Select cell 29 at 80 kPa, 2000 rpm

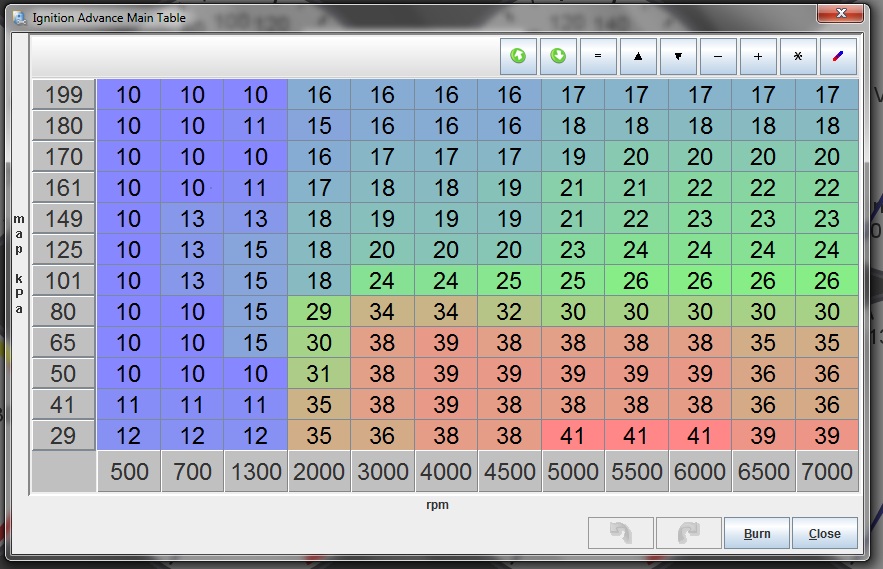click(x=319, y=312)
